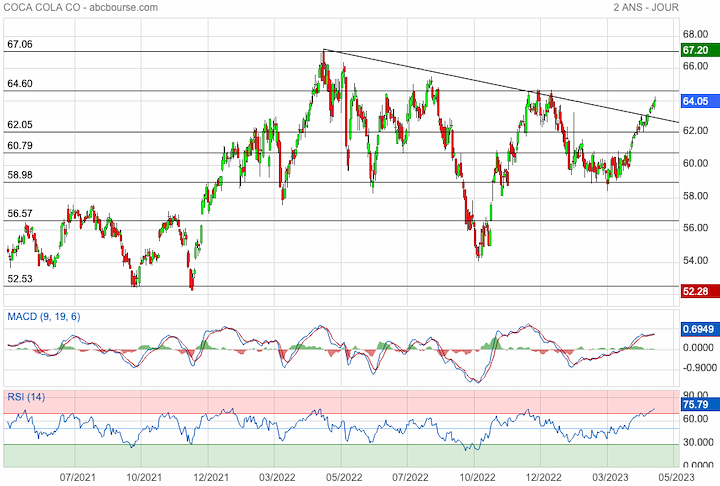The width and height of the screenshot is (720, 486).
Task: Click the 60.00 RSI axis label
Action: click(x=695, y=419)
